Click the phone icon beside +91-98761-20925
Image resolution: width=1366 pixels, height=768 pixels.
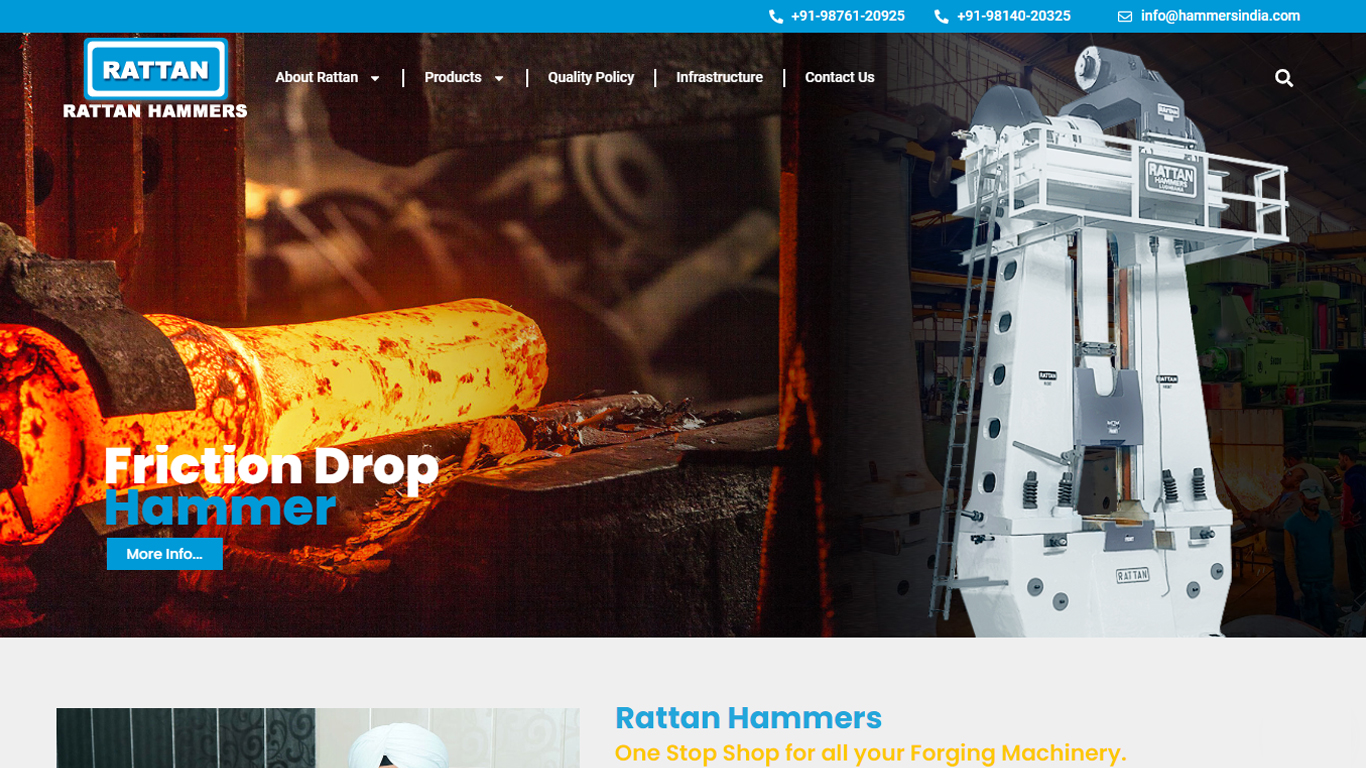click(776, 17)
